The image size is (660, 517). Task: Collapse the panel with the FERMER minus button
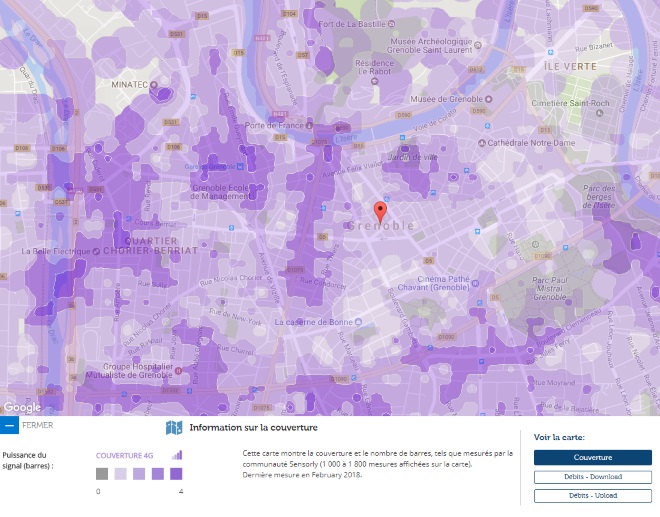pyautogui.click(x=9, y=425)
